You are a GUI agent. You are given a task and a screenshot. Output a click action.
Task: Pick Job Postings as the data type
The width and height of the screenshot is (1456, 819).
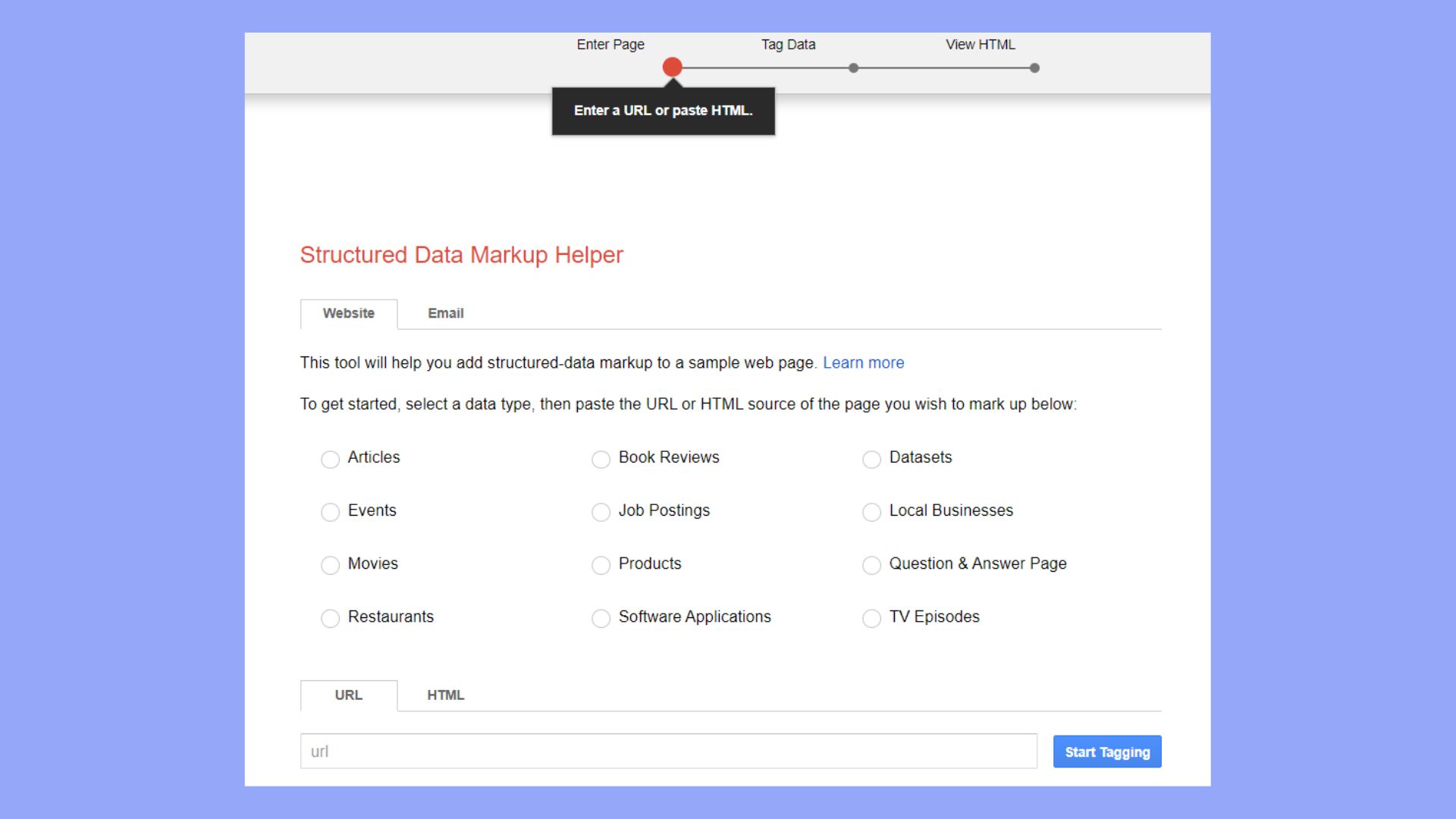click(601, 512)
